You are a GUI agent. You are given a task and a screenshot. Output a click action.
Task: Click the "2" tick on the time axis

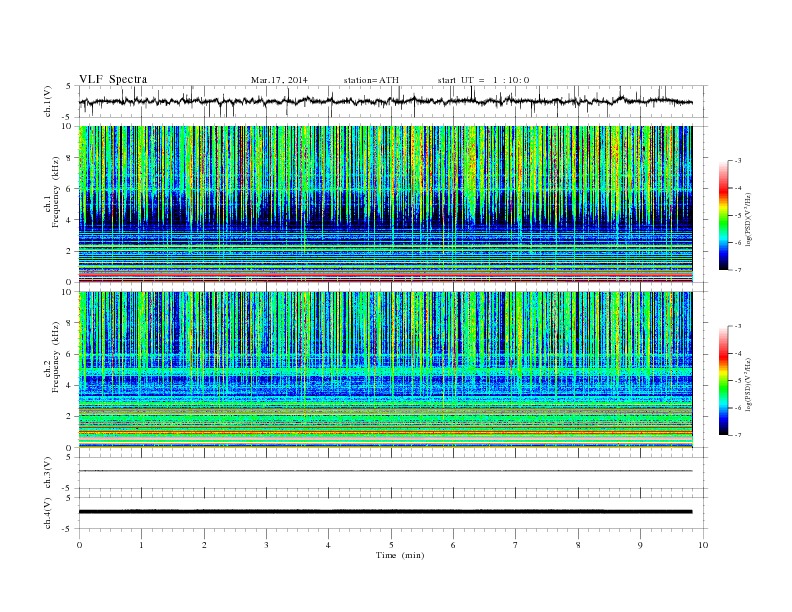click(x=204, y=545)
